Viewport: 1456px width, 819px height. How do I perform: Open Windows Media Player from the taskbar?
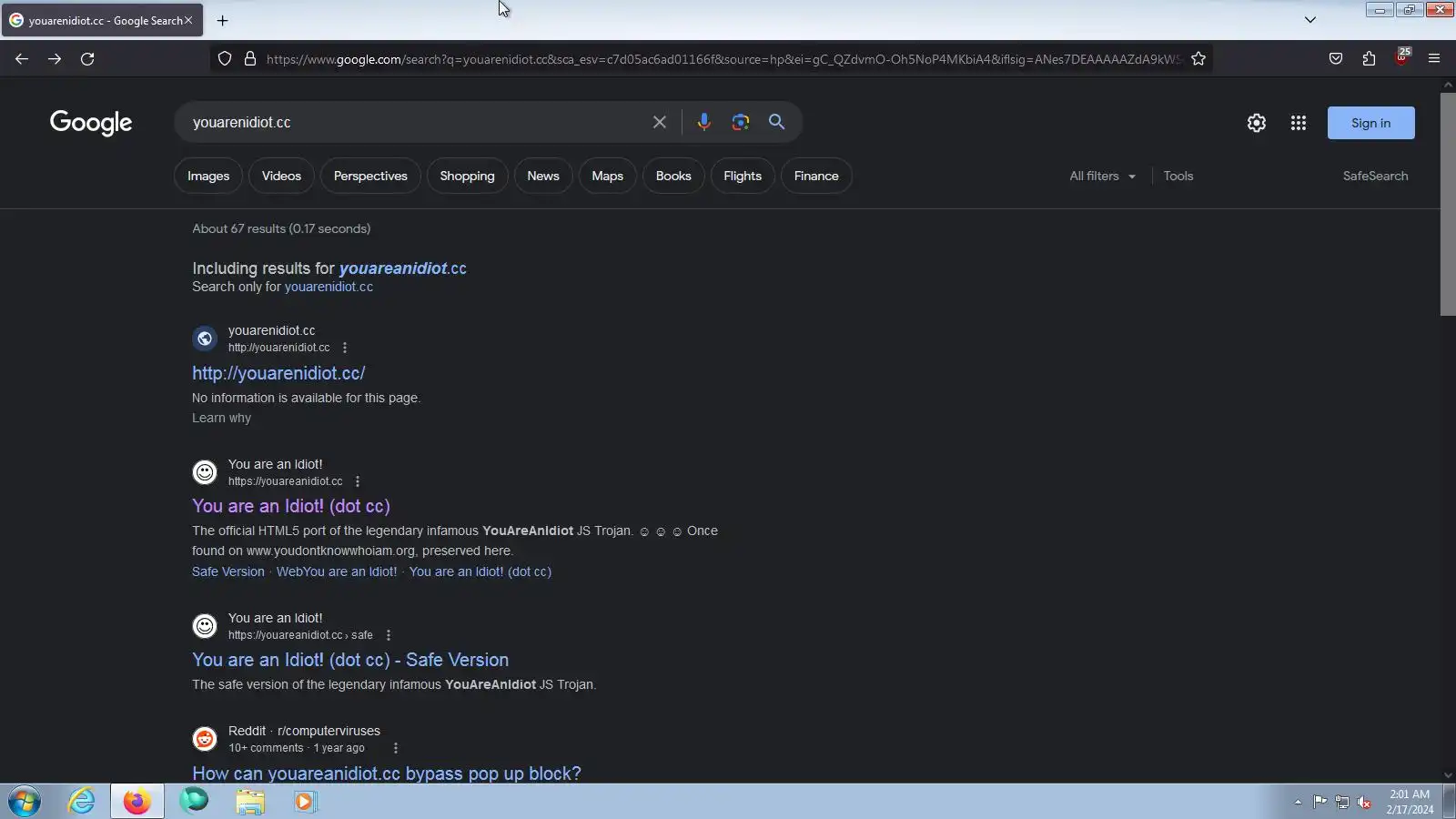[305, 802]
